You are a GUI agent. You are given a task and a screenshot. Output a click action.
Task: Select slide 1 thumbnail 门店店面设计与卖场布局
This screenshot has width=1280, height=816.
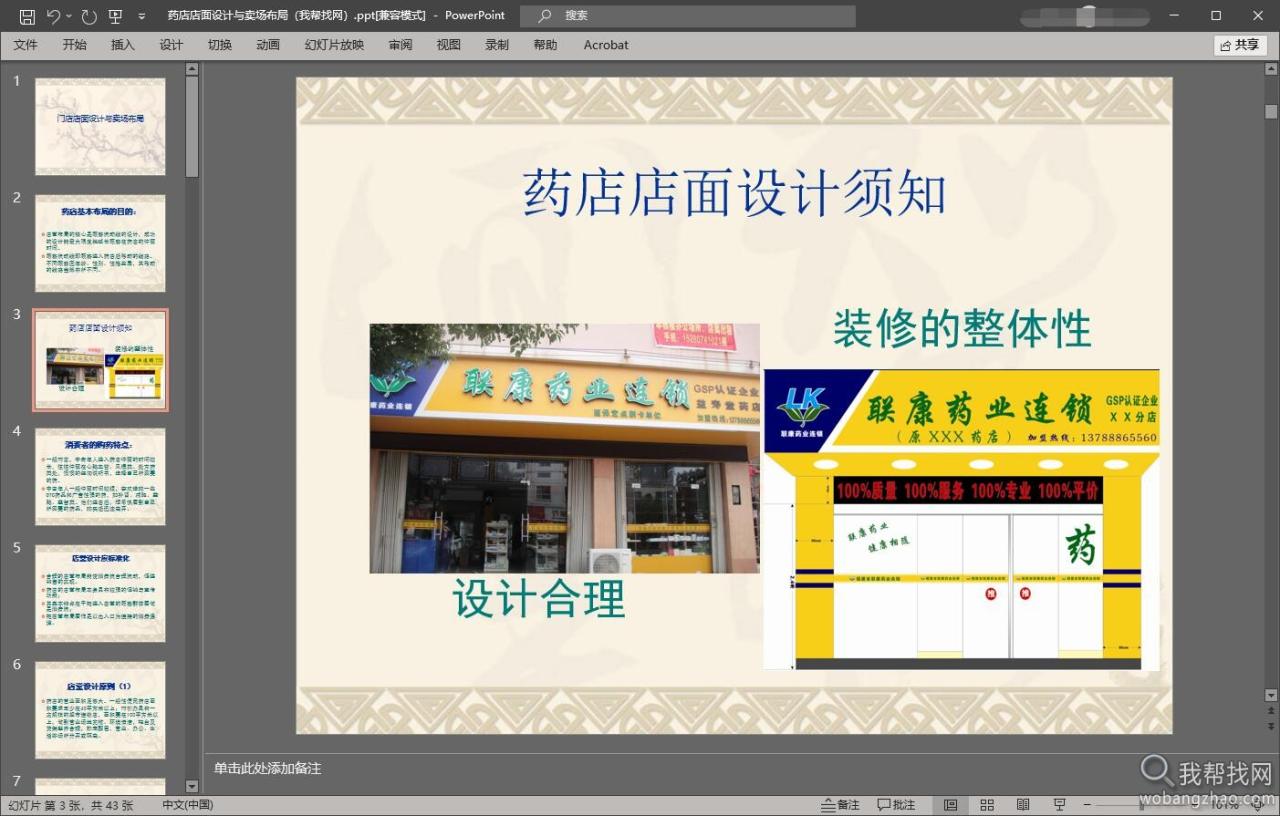pyautogui.click(x=100, y=126)
